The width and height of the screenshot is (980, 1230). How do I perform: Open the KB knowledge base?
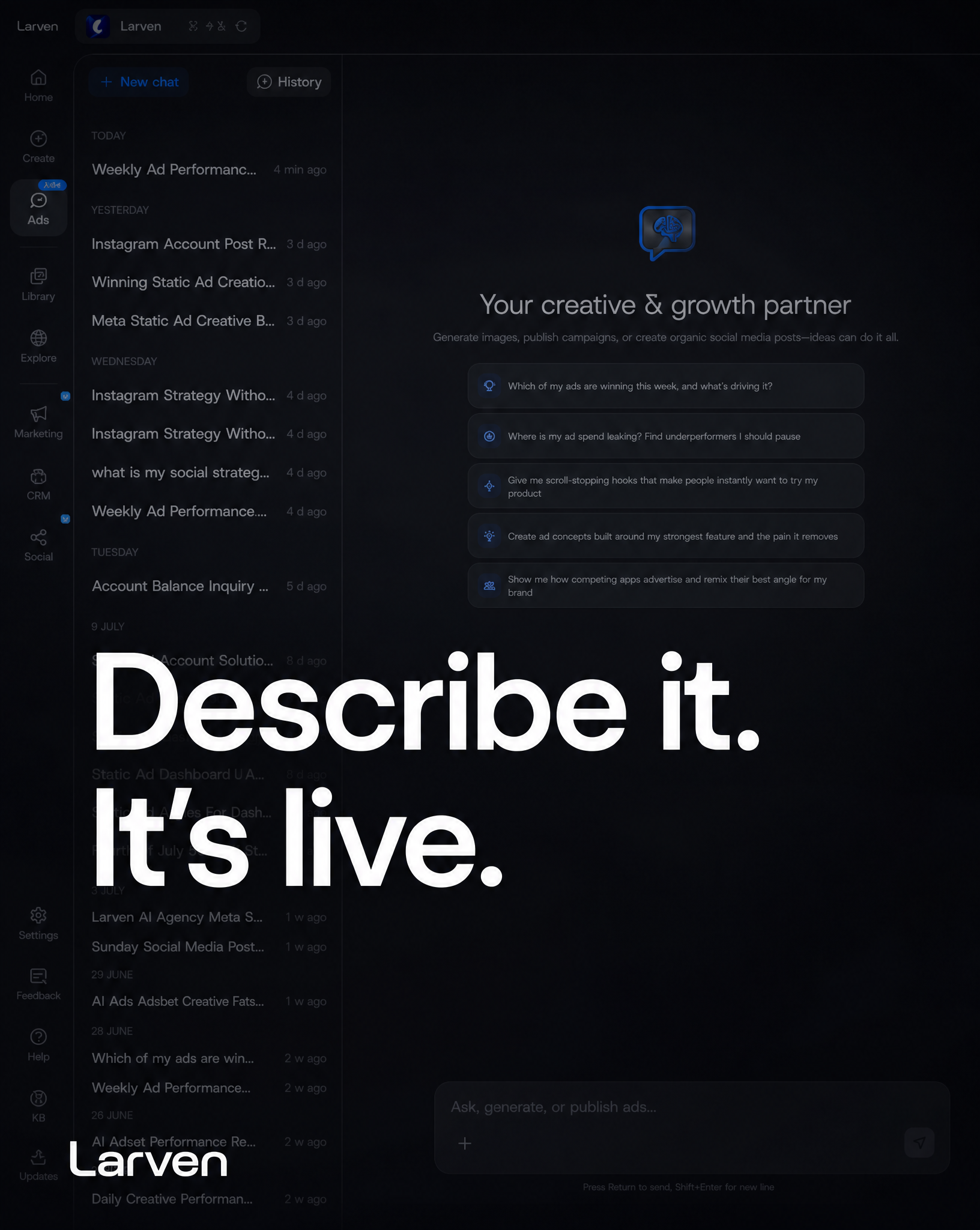pyautogui.click(x=38, y=1106)
